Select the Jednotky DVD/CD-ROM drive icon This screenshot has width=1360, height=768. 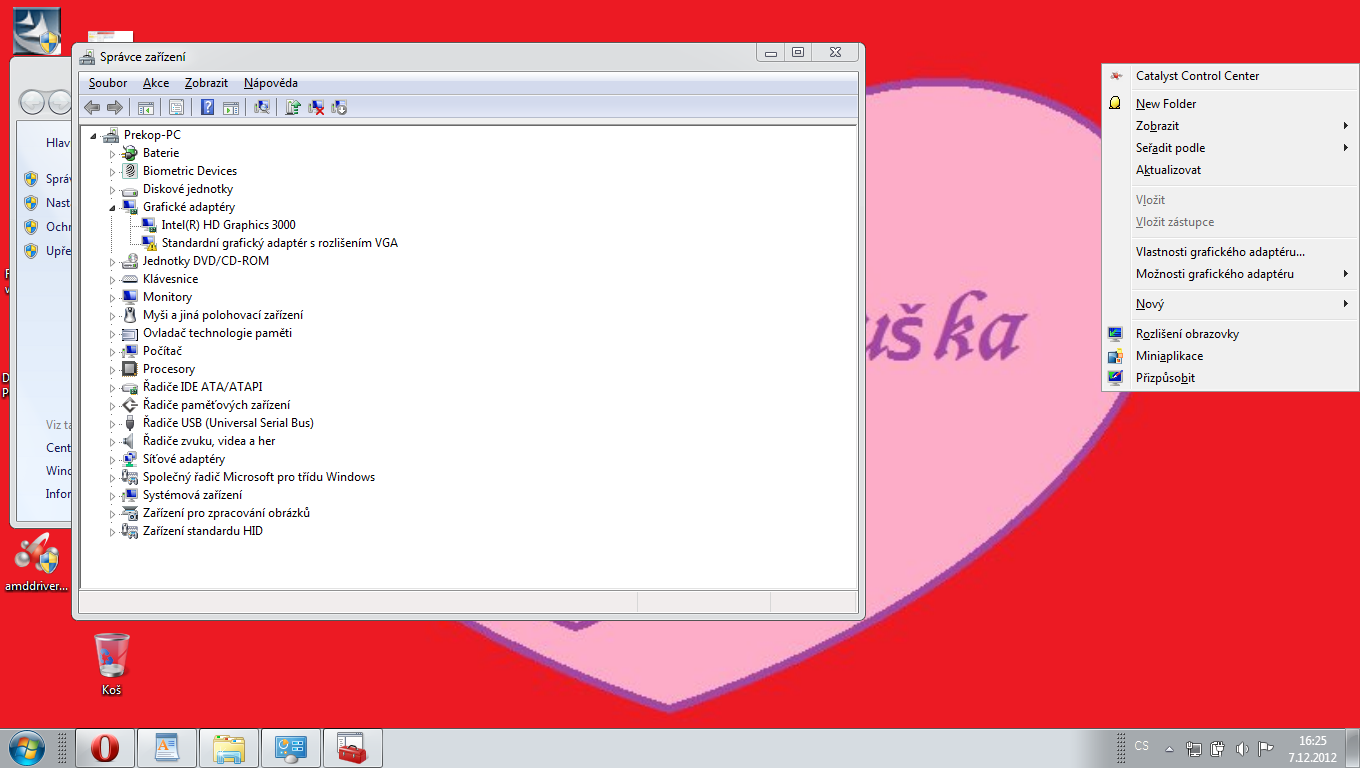128,261
